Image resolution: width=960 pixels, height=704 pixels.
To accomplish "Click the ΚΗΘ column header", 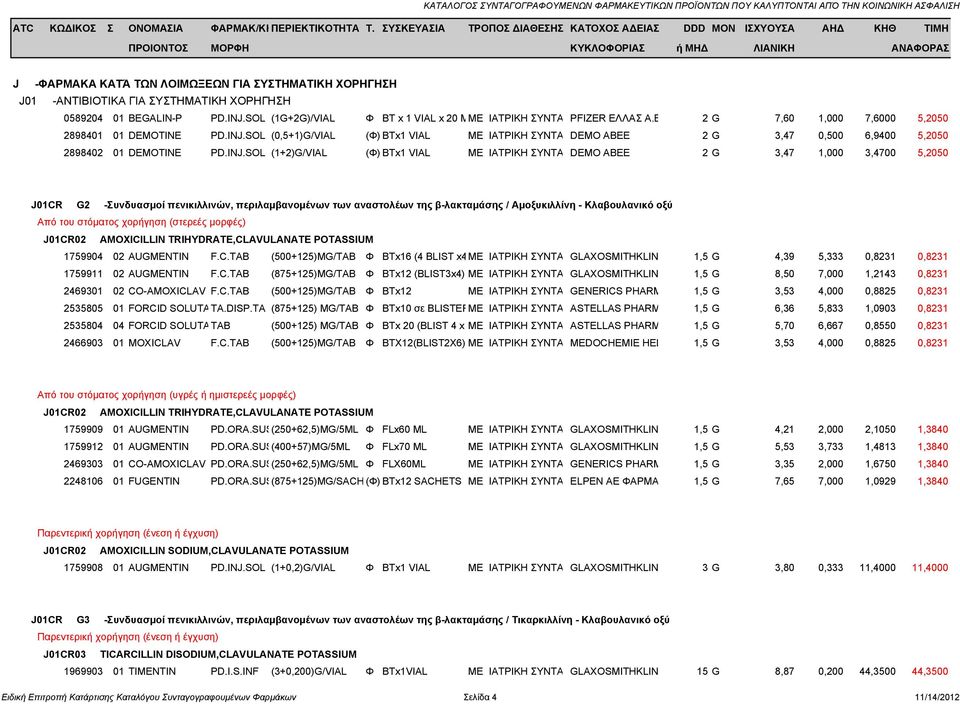I will [885, 28].
